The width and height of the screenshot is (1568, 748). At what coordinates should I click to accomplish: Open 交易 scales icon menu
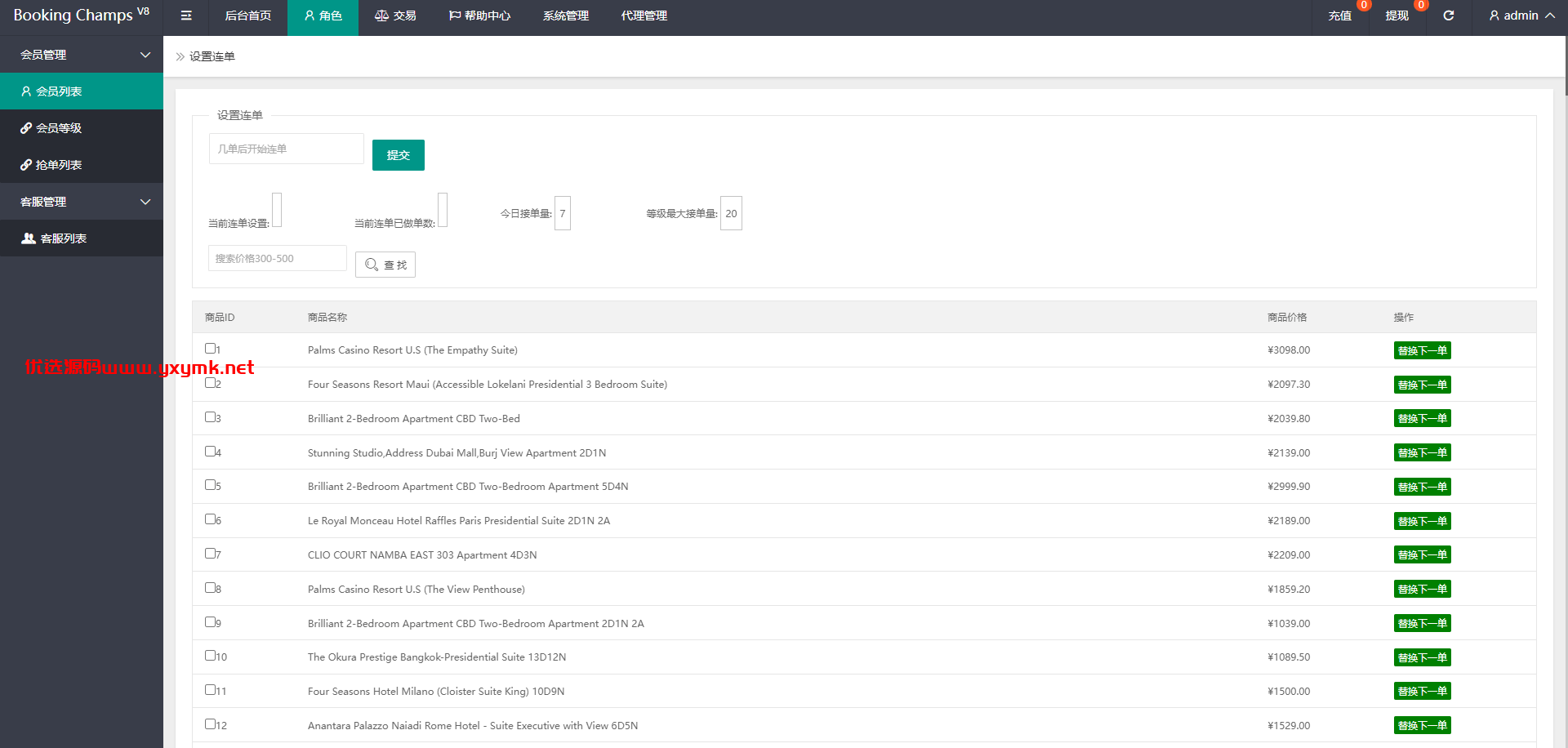[395, 16]
